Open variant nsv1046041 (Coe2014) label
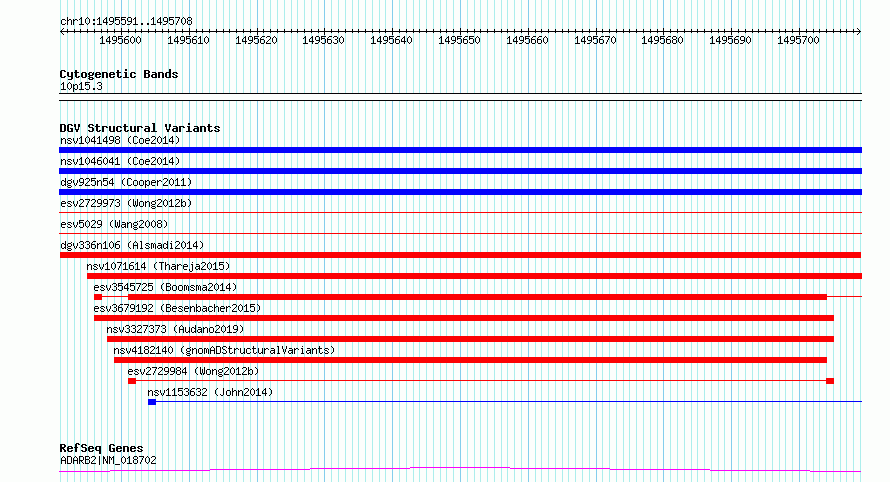The width and height of the screenshot is (890, 482). [x=120, y=161]
